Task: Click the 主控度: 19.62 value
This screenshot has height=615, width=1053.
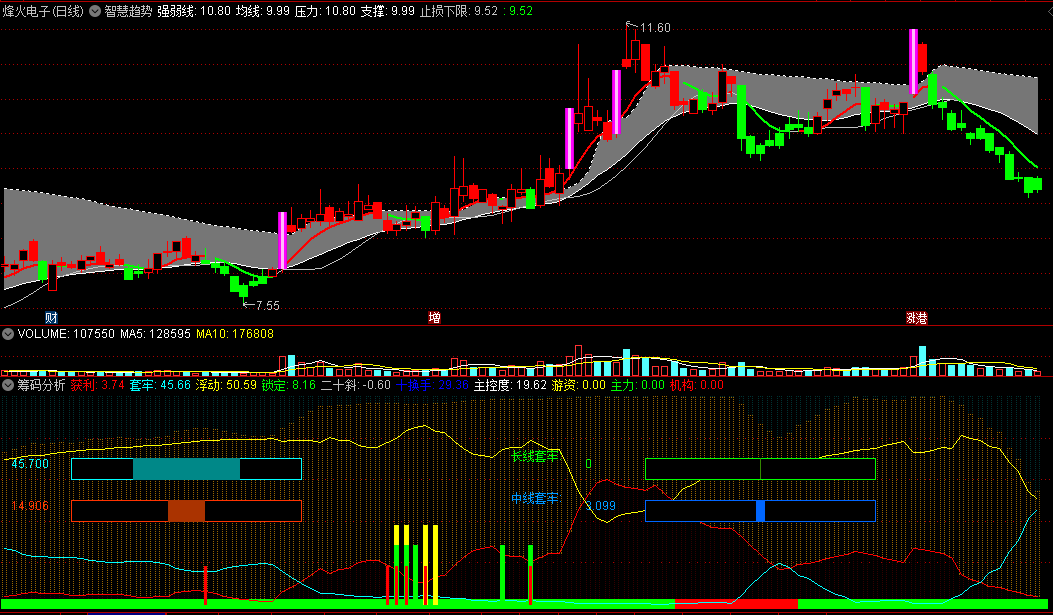Action: pos(510,385)
